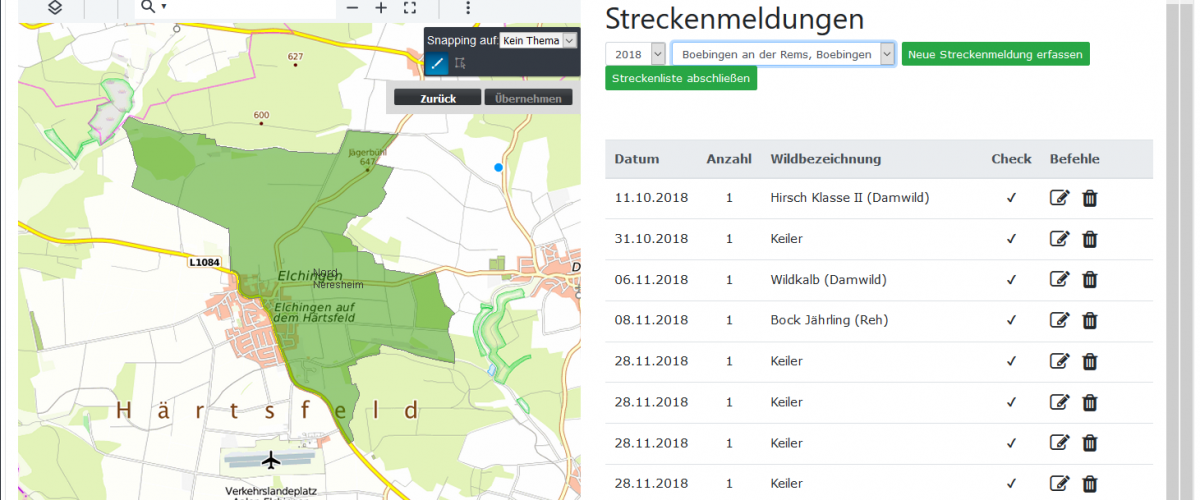Screen dimensions: 1200x500
Task: Click Wildkalb (Damwild) text
Action: tap(829, 280)
